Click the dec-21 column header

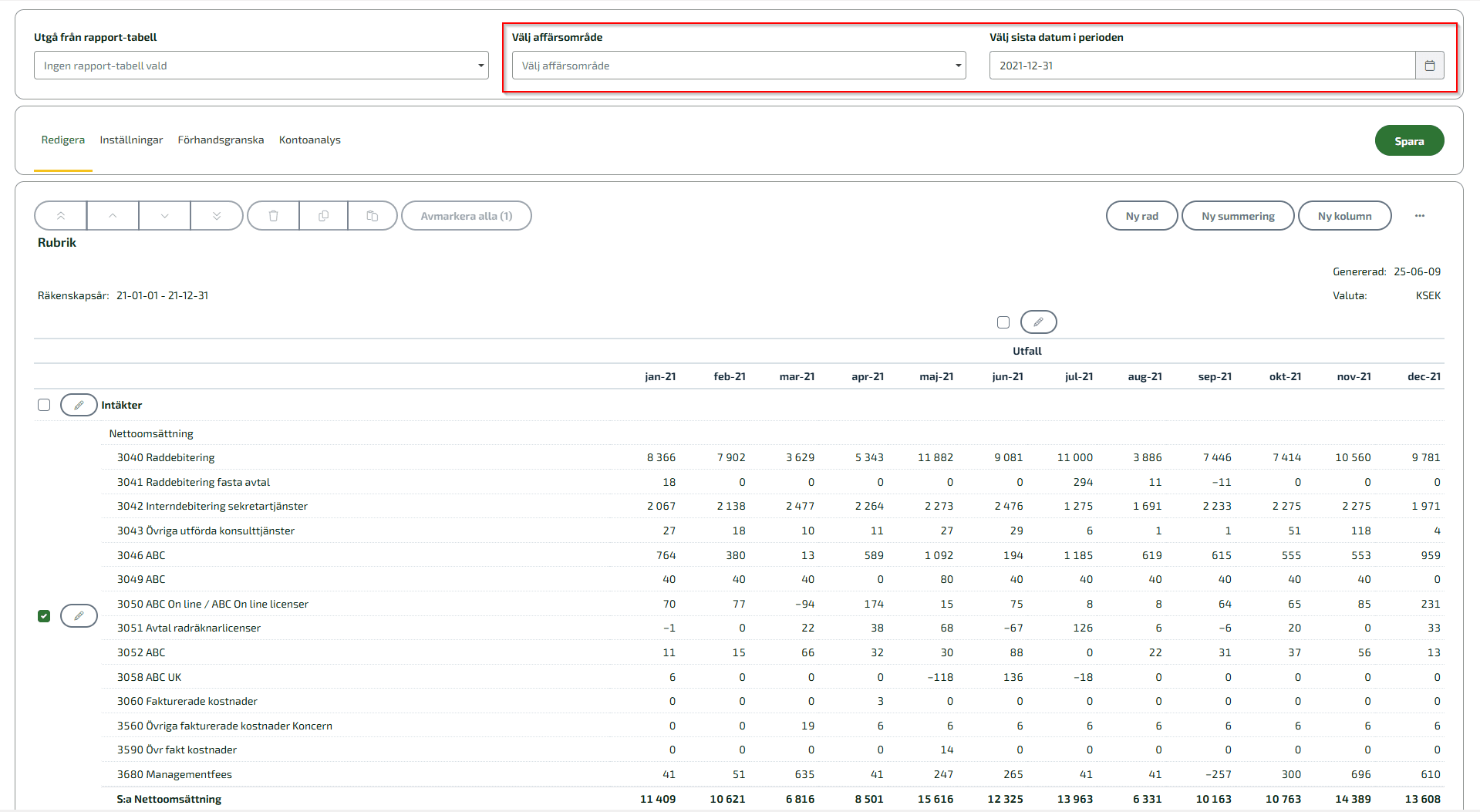1424,376
